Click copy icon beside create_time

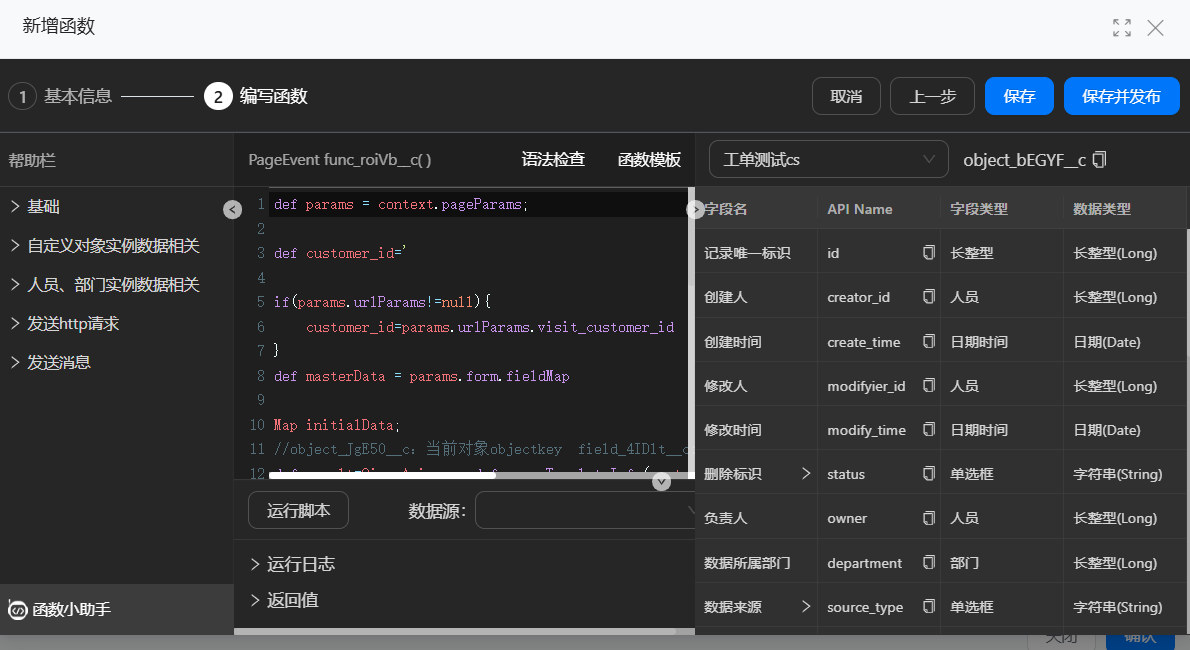[929, 342]
